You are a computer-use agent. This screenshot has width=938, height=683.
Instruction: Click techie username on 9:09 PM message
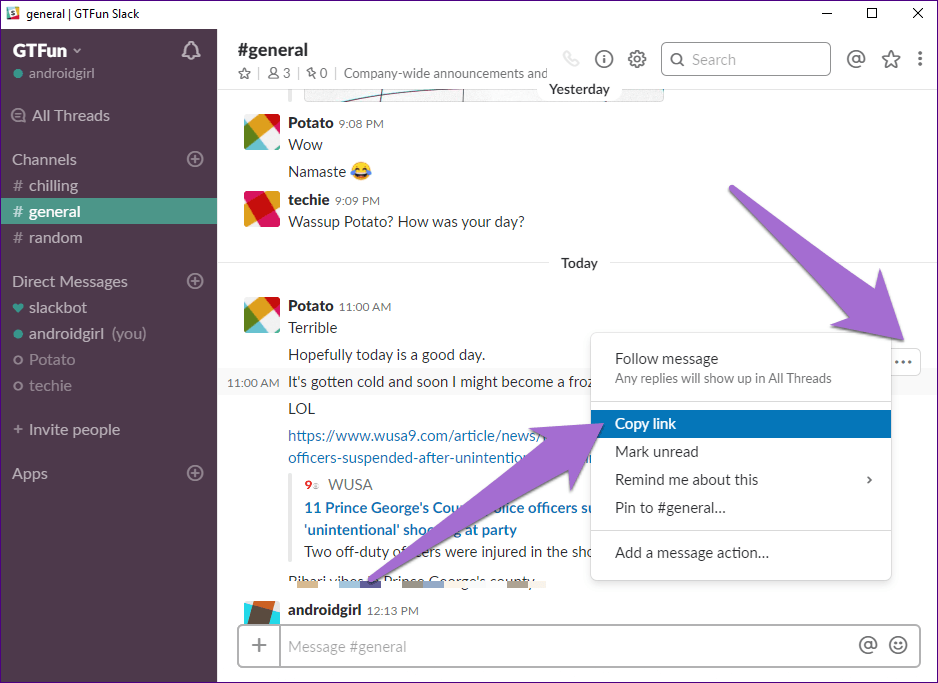point(309,200)
